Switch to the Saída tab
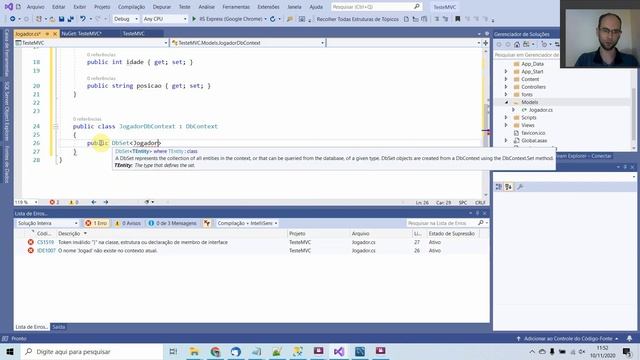Viewport: 640px width, 360px height. pyautogui.click(x=58, y=327)
